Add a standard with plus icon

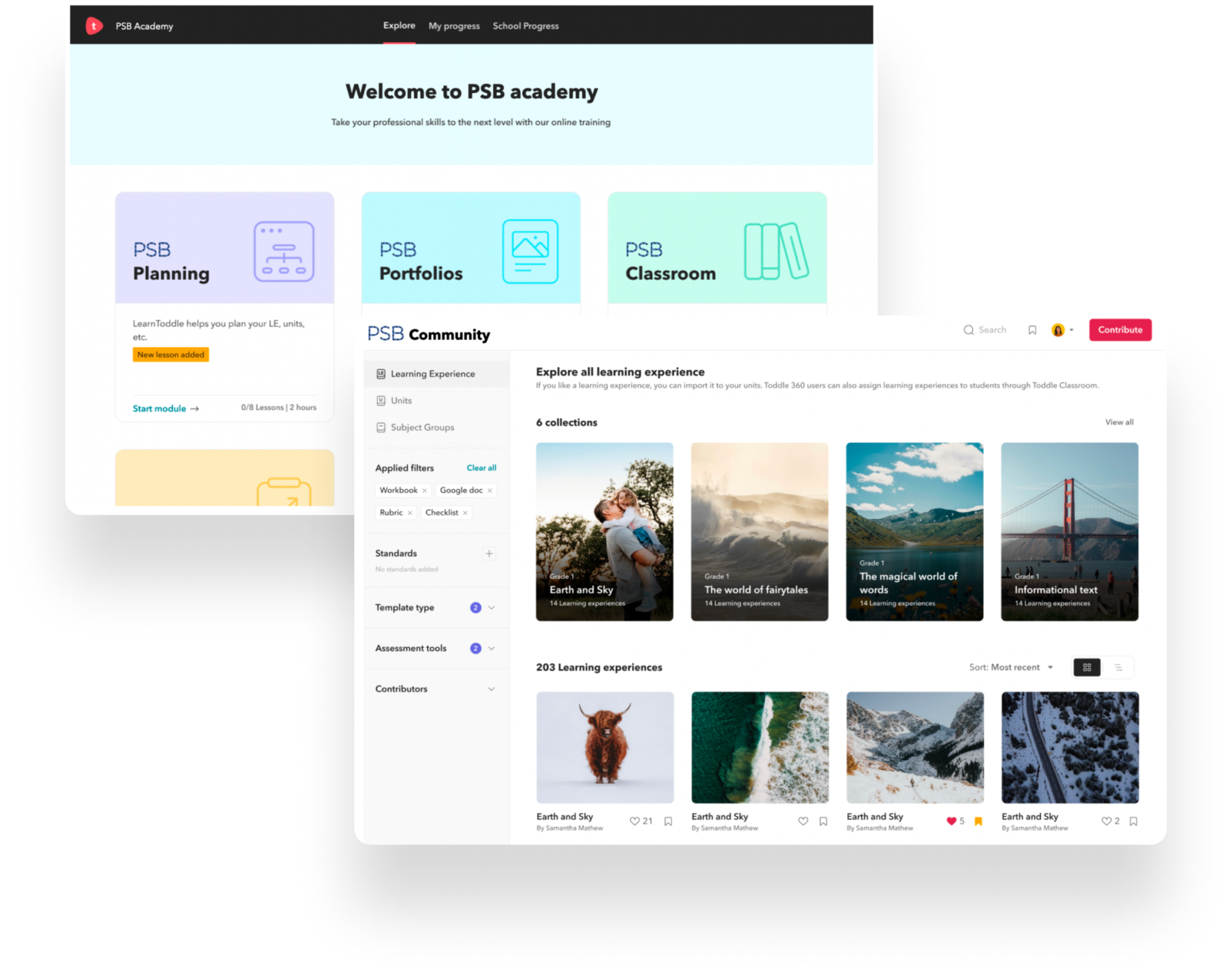click(489, 553)
